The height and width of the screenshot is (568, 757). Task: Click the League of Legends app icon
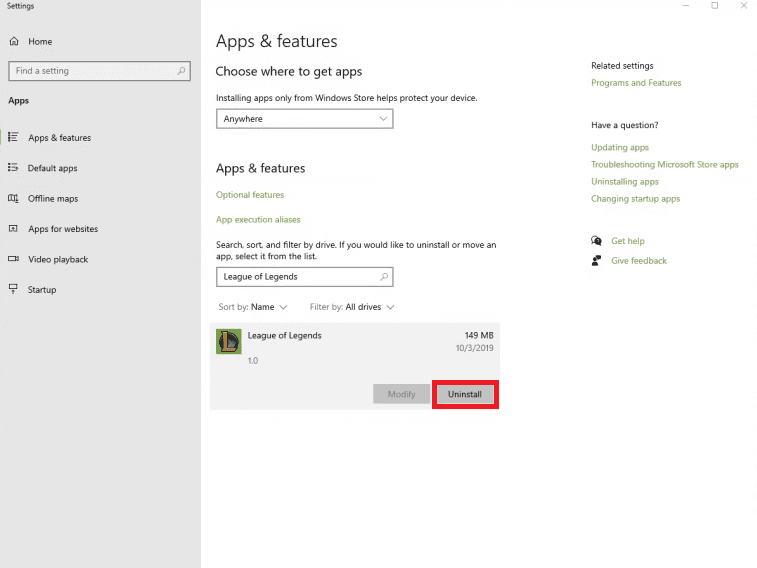pyautogui.click(x=229, y=342)
